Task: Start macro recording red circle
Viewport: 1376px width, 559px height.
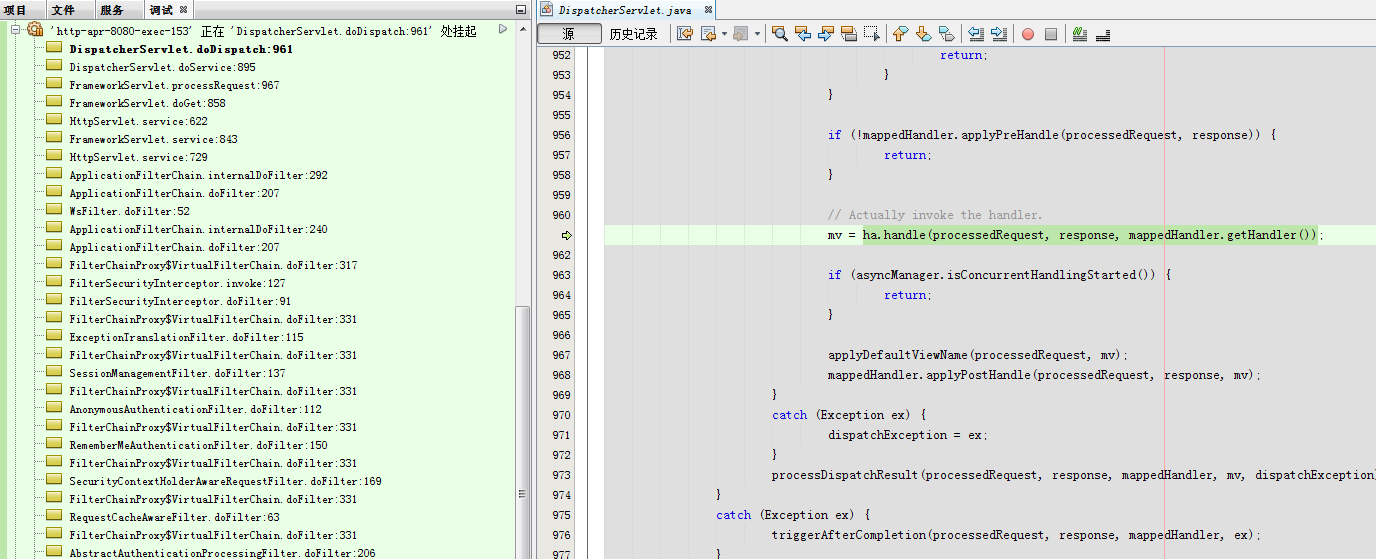Action: pyautogui.click(x=1028, y=34)
